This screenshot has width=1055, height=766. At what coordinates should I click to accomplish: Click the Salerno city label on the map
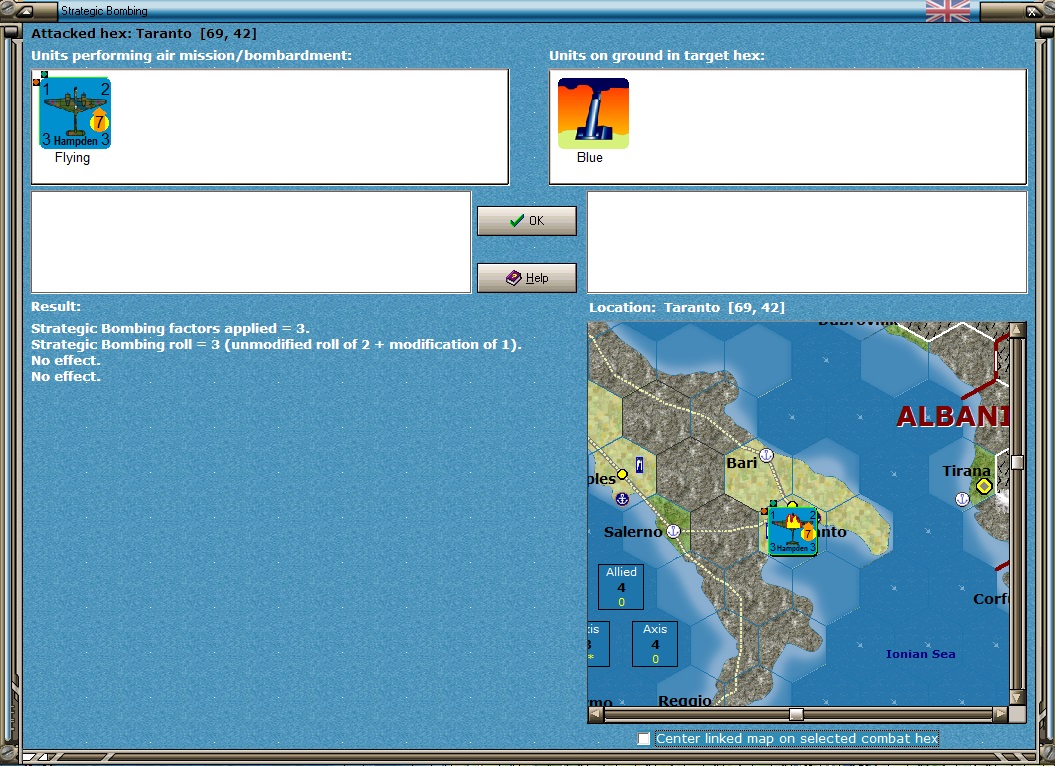633,532
